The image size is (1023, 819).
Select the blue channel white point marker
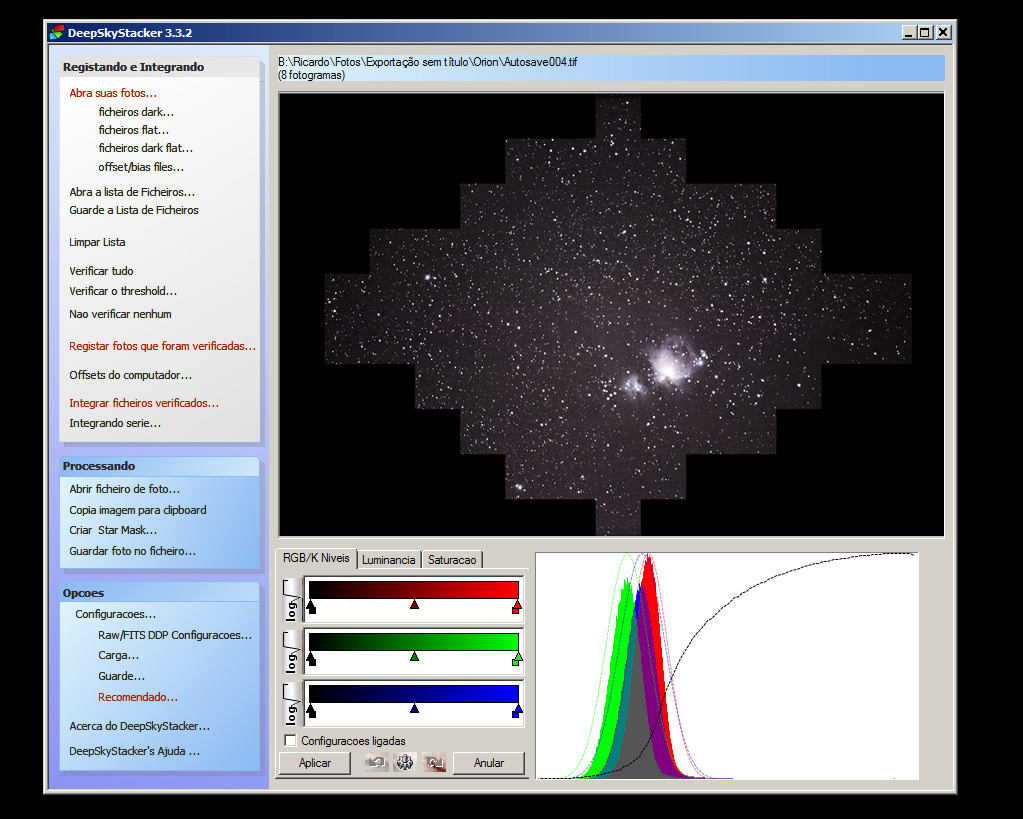(x=517, y=711)
